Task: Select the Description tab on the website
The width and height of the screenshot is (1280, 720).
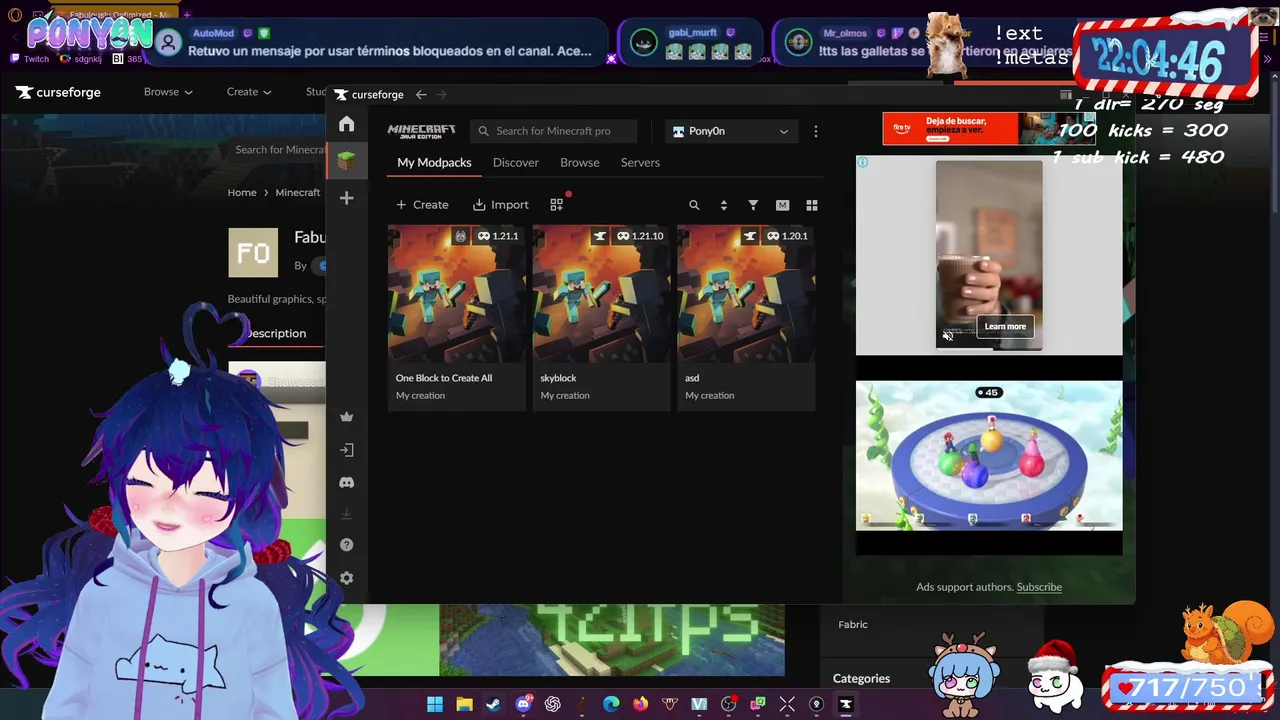Action: tap(276, 333)
